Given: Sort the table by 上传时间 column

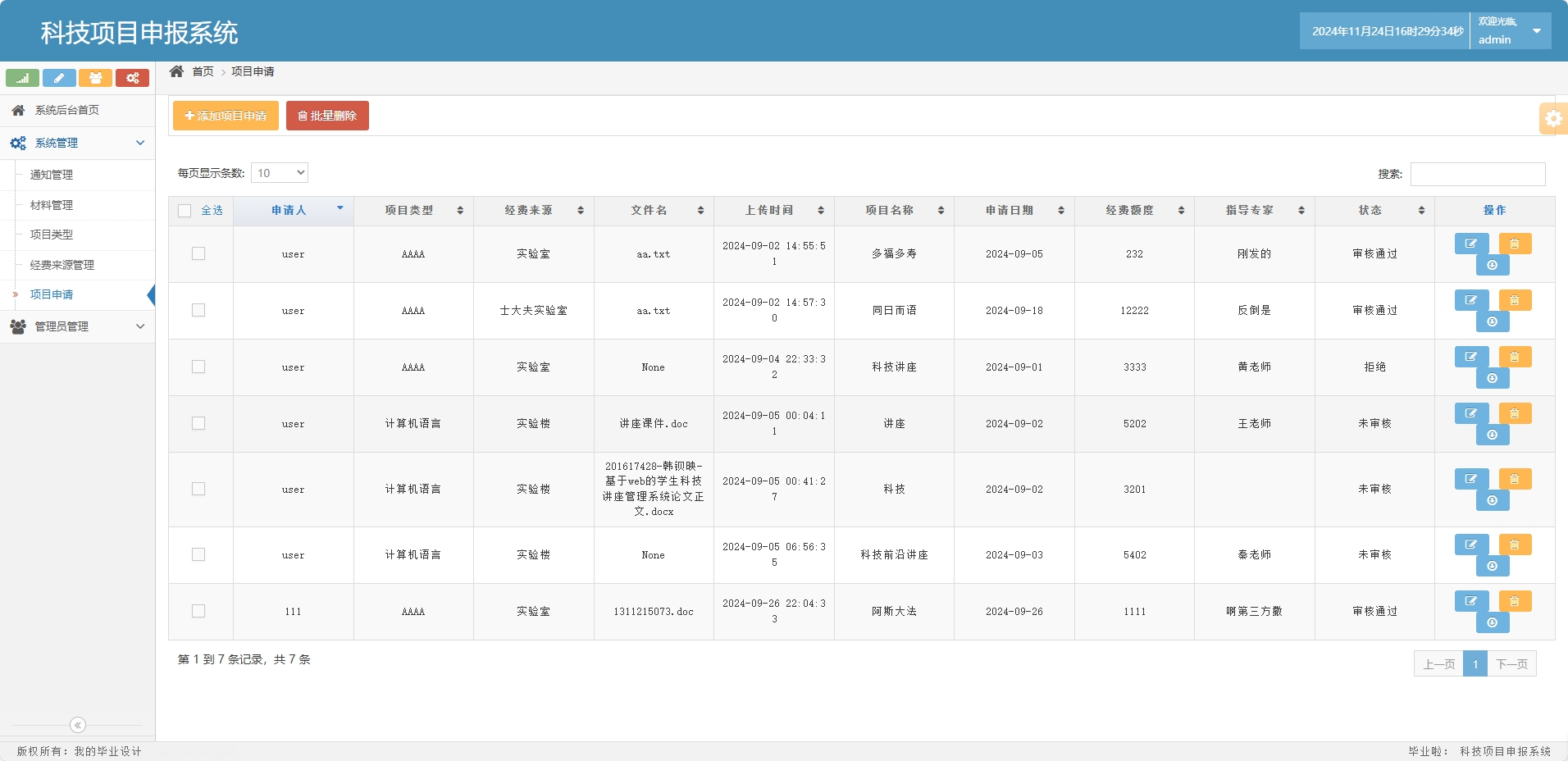Looking at the screenshot, I should 774,211.
